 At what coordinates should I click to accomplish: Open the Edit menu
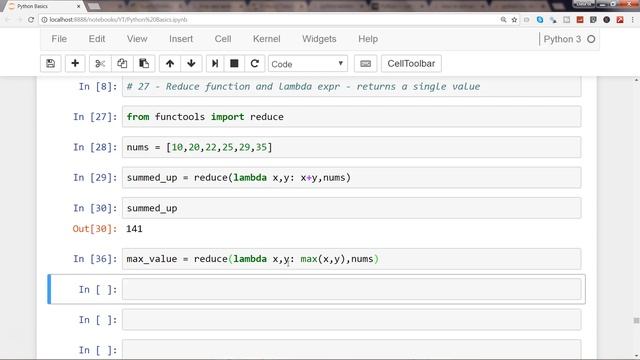tap(97, 39)
